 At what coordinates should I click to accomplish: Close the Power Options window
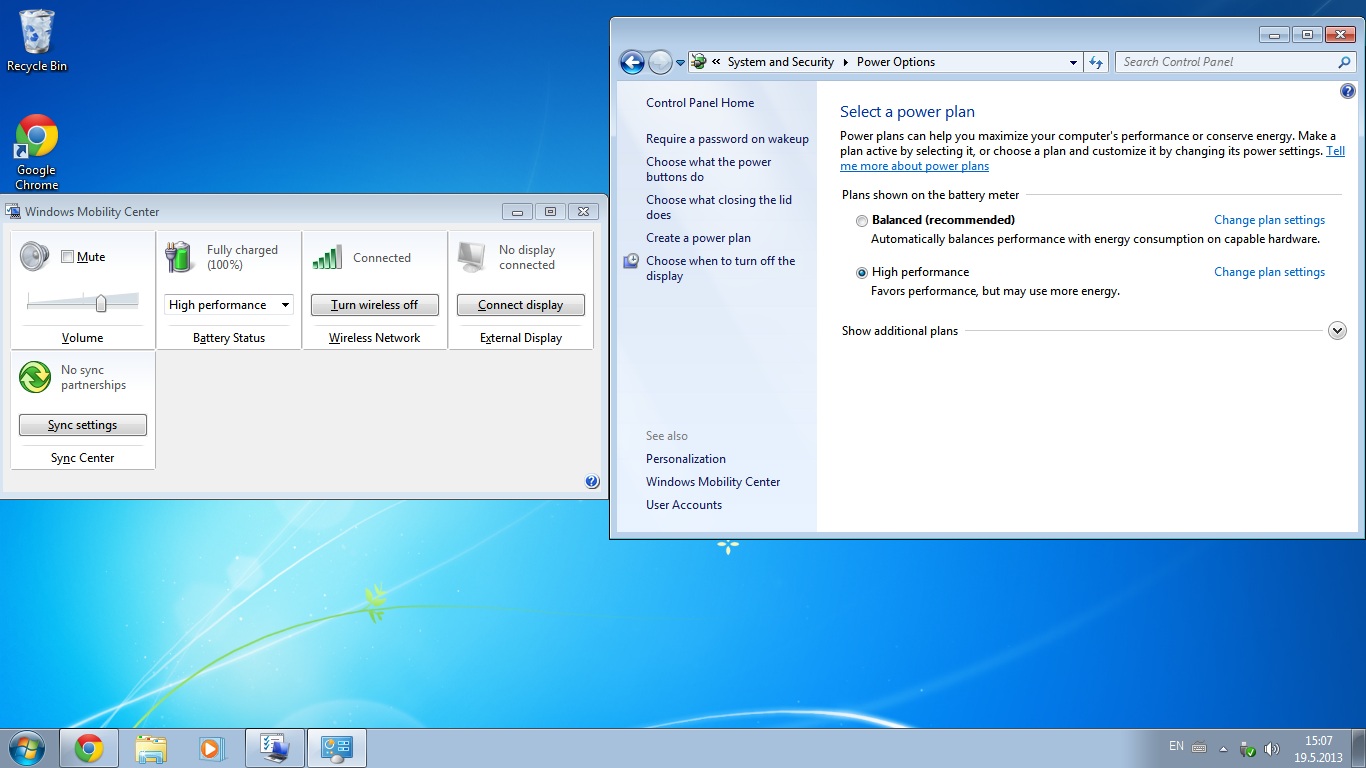click(1340, 34)
